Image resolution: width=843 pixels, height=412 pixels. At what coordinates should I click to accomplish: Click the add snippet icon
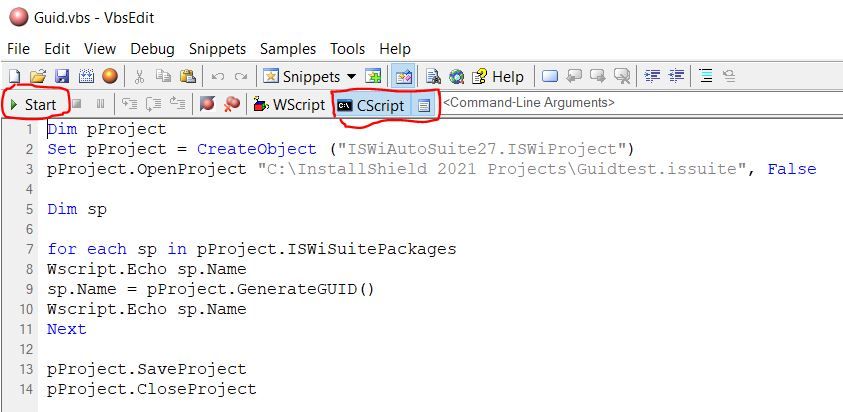373,77
